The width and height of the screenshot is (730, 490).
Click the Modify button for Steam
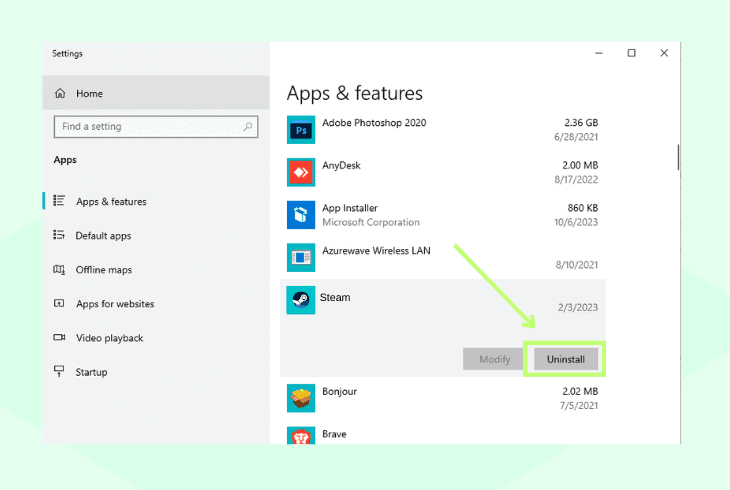494,359
